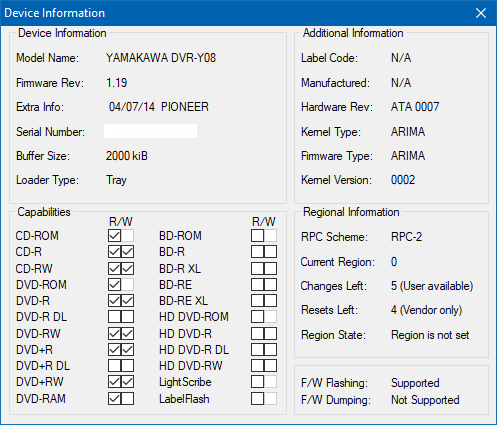Image resolution: width=497 pixels, height=425 pixels.
Task: Click the model name YAMAKAWA DVR-Y08
Action: (x=161, y=58)
